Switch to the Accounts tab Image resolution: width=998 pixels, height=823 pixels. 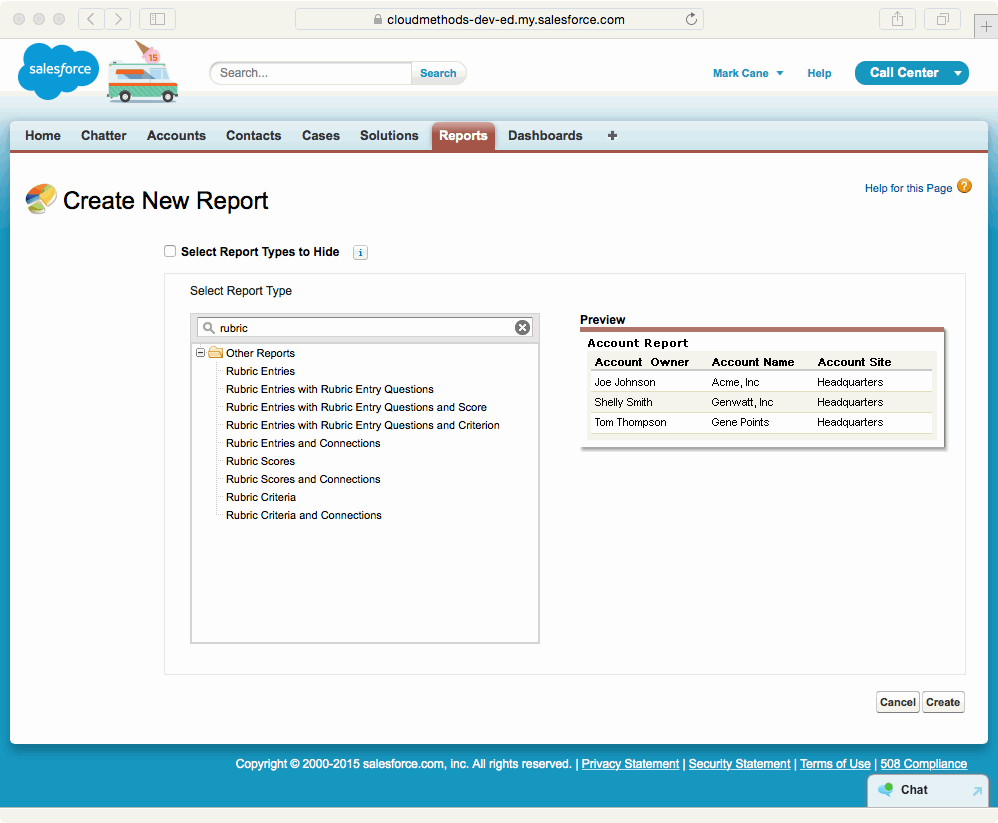tap(176, 136)
